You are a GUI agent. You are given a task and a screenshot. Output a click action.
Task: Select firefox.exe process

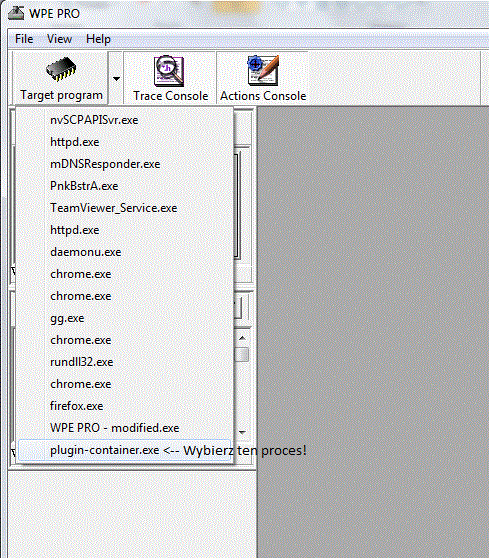point(125,406)
